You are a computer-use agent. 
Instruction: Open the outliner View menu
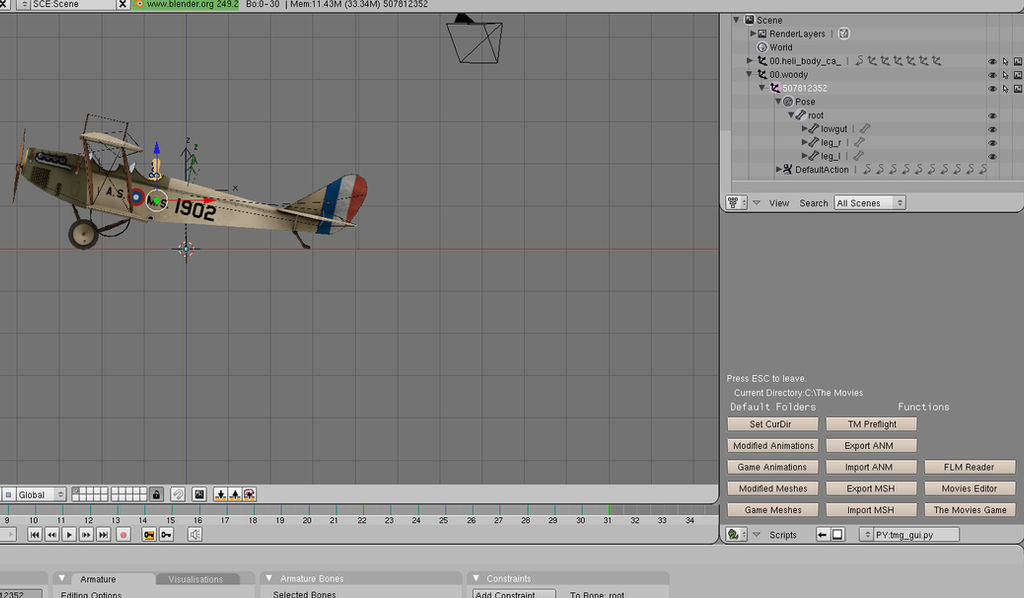[778, 203]
